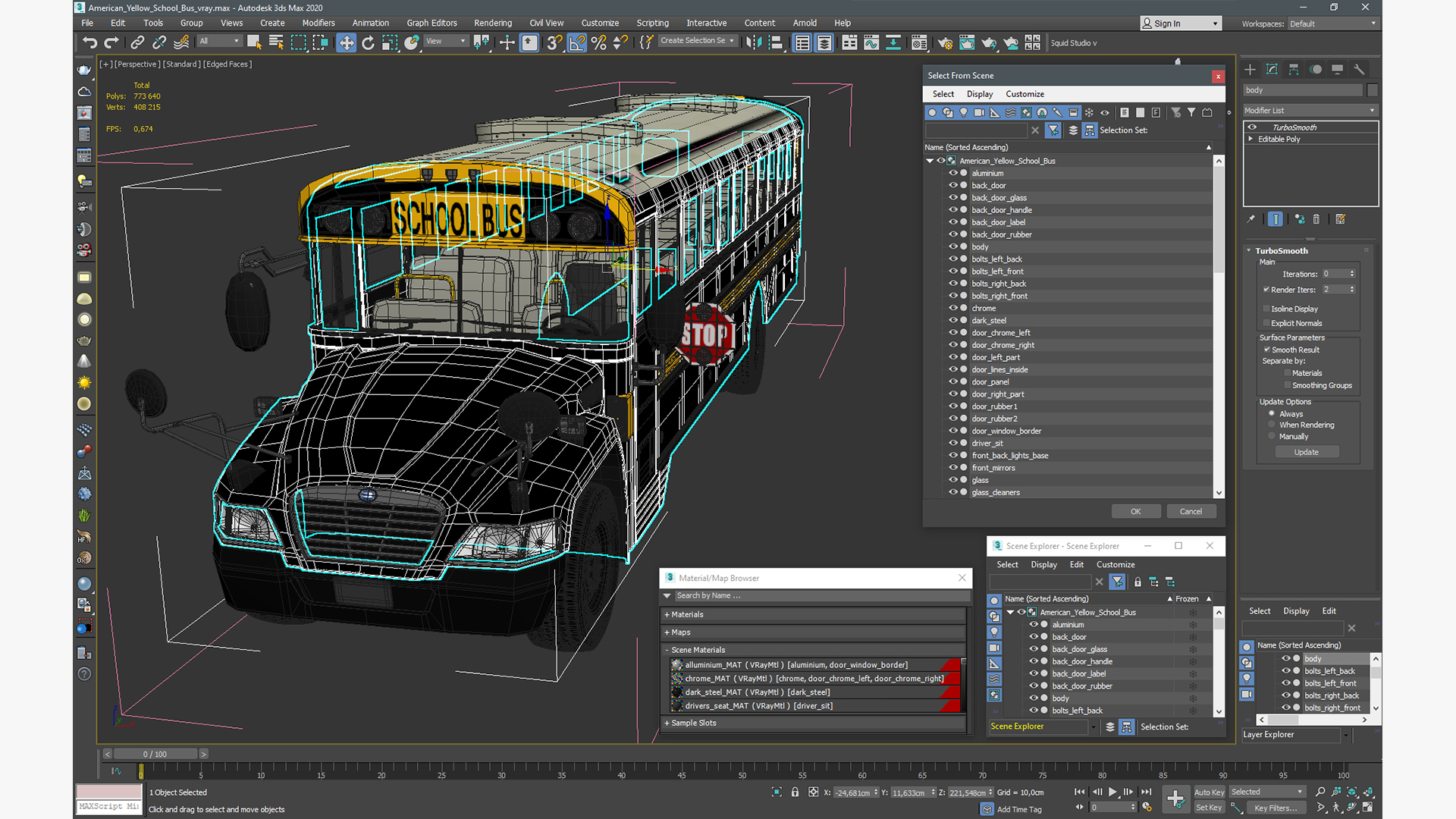Open the Modifier List dropdown
This screenshot has height=819, width=1456.
[1310, 111]
